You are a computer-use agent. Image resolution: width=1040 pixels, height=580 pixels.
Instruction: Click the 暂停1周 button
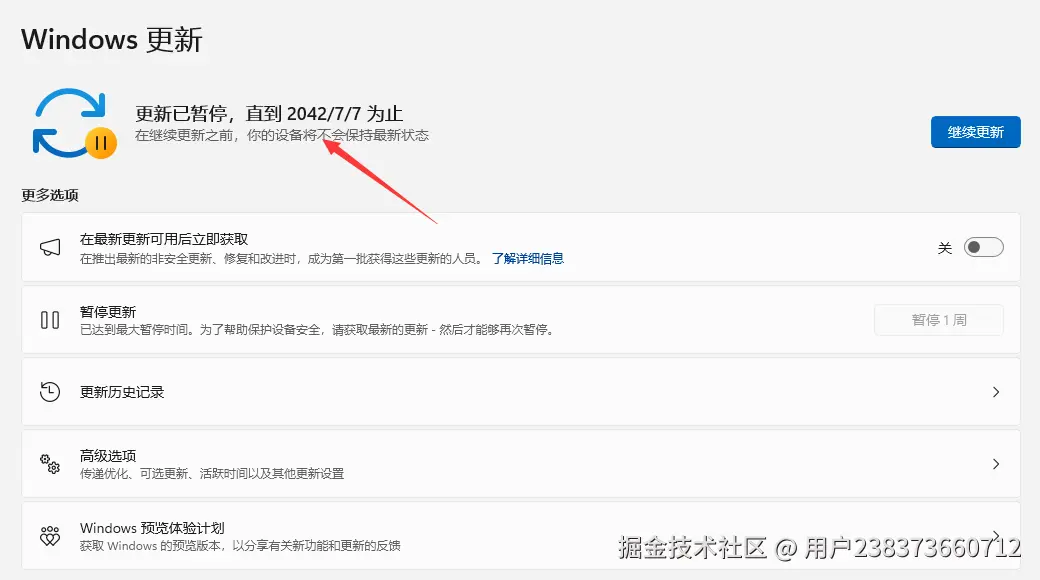939,319
